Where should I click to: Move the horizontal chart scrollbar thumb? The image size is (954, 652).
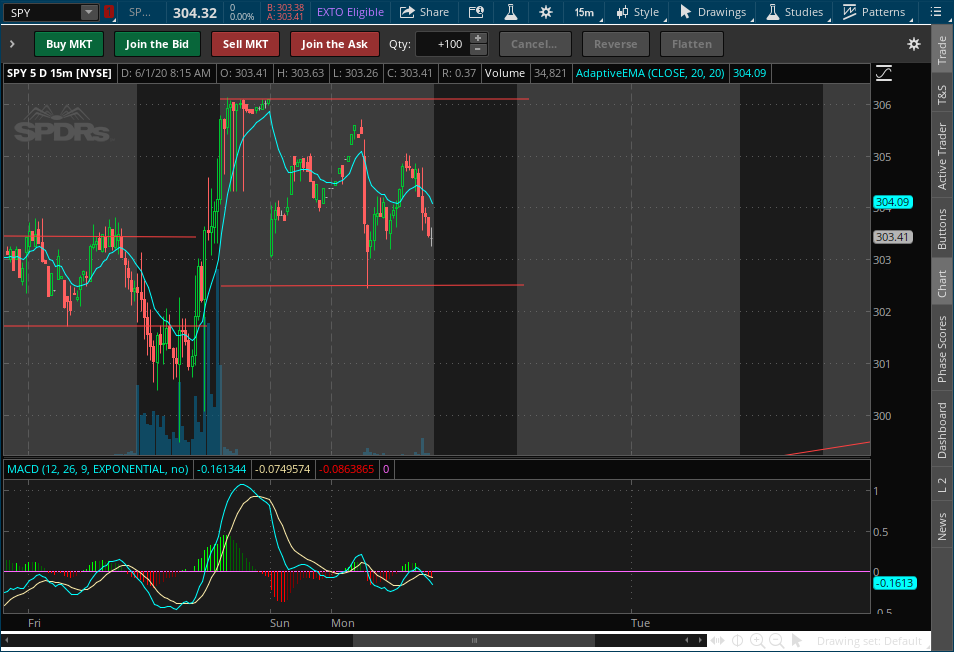tap(474, 640)
